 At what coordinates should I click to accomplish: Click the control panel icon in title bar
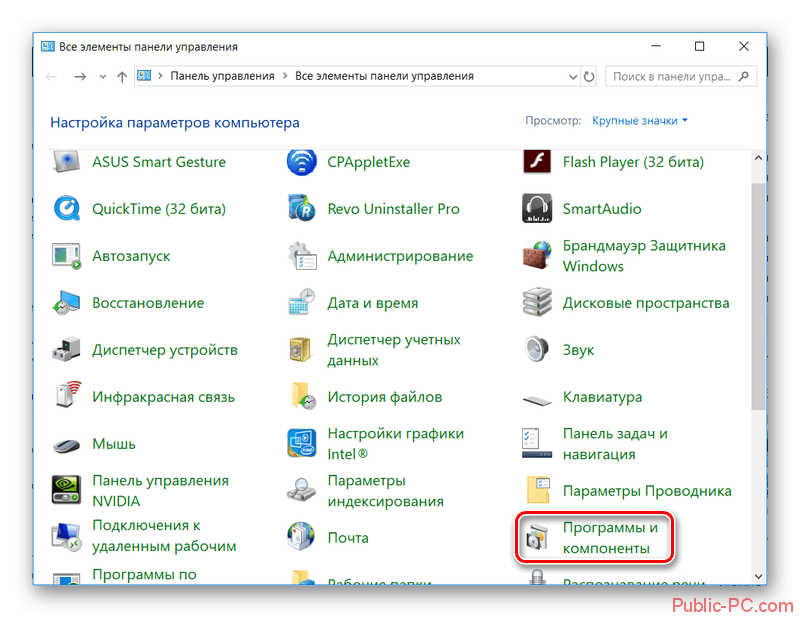coord(48,46)
